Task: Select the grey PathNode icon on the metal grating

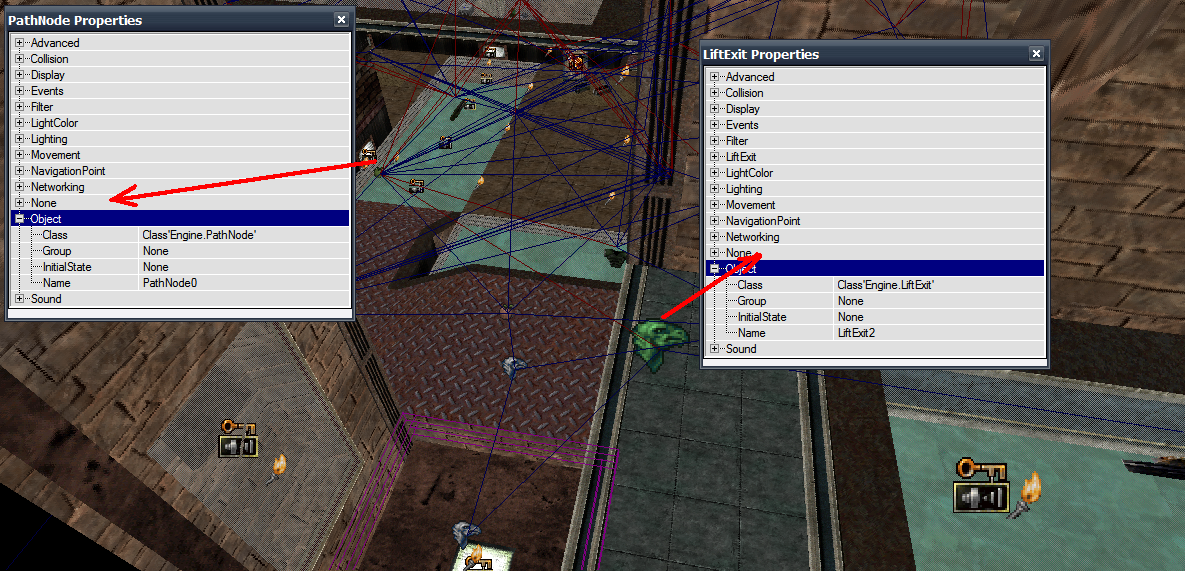Action: (x=515, y=368)
